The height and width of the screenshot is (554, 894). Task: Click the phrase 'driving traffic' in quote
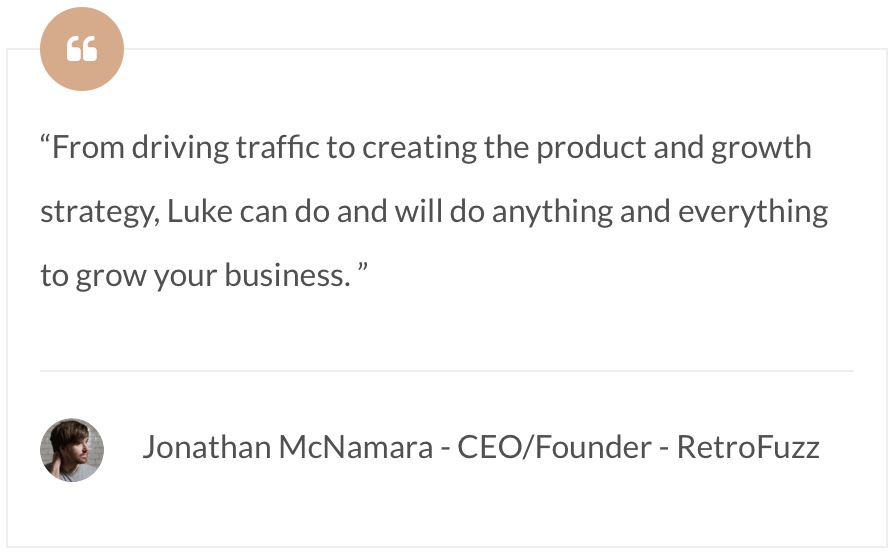click(x=226, y=148)
